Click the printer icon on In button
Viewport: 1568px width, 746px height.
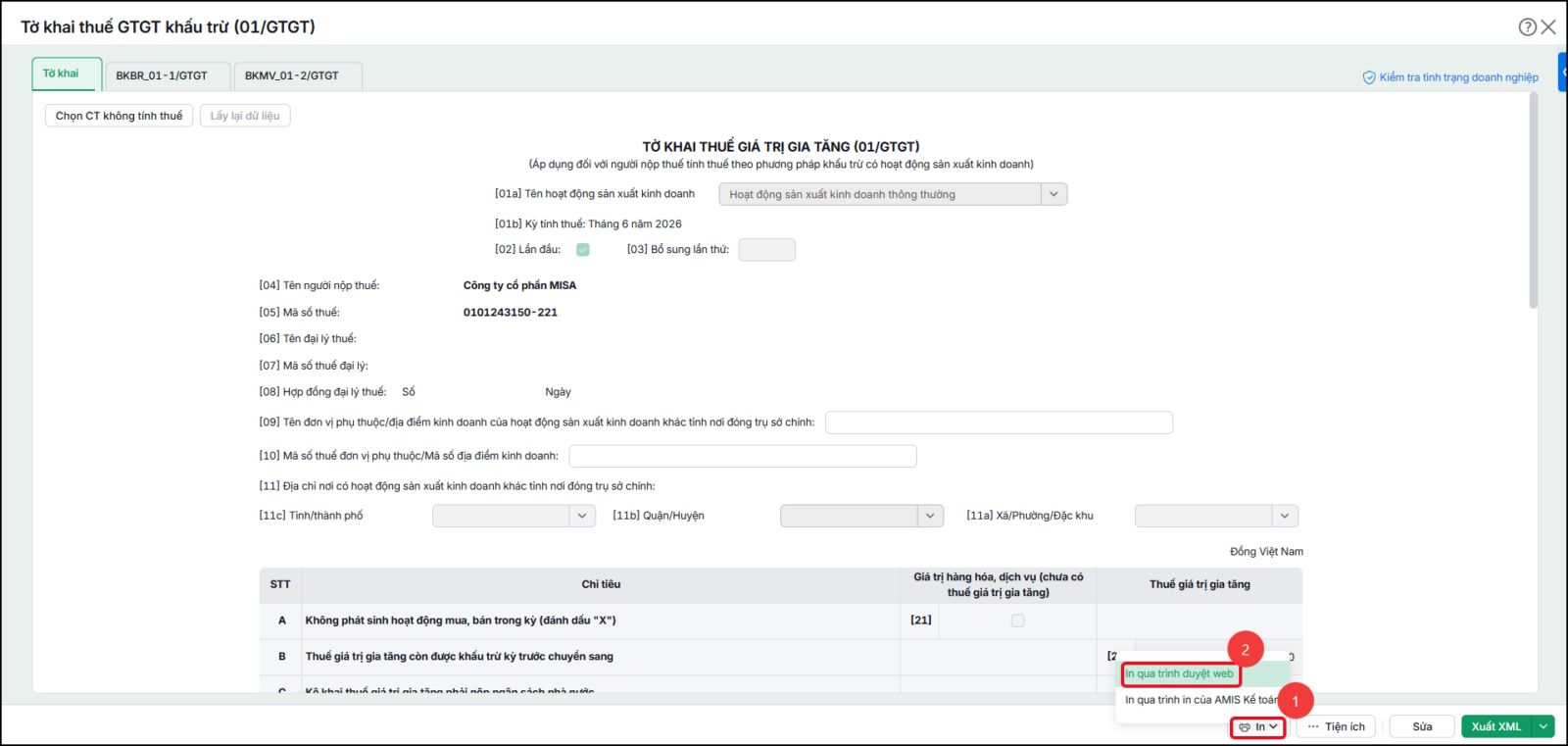[1245, 727]
